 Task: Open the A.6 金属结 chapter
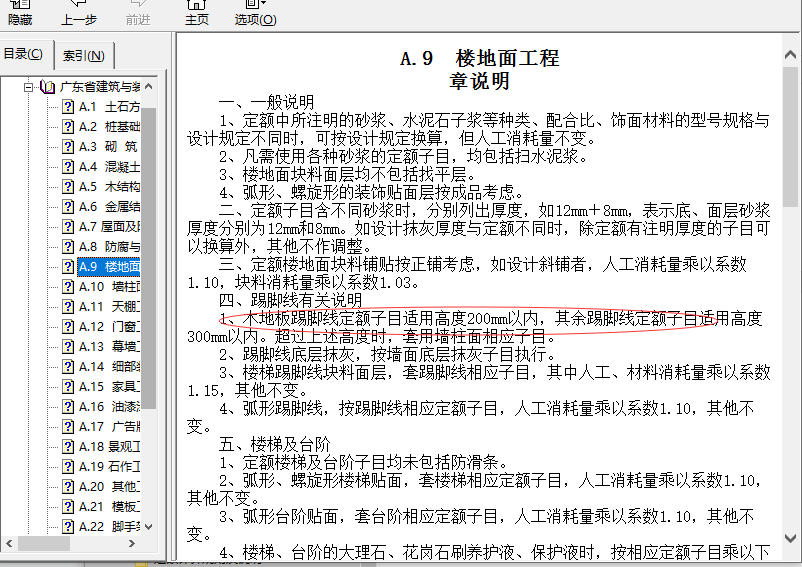click(x=109, y=207)
